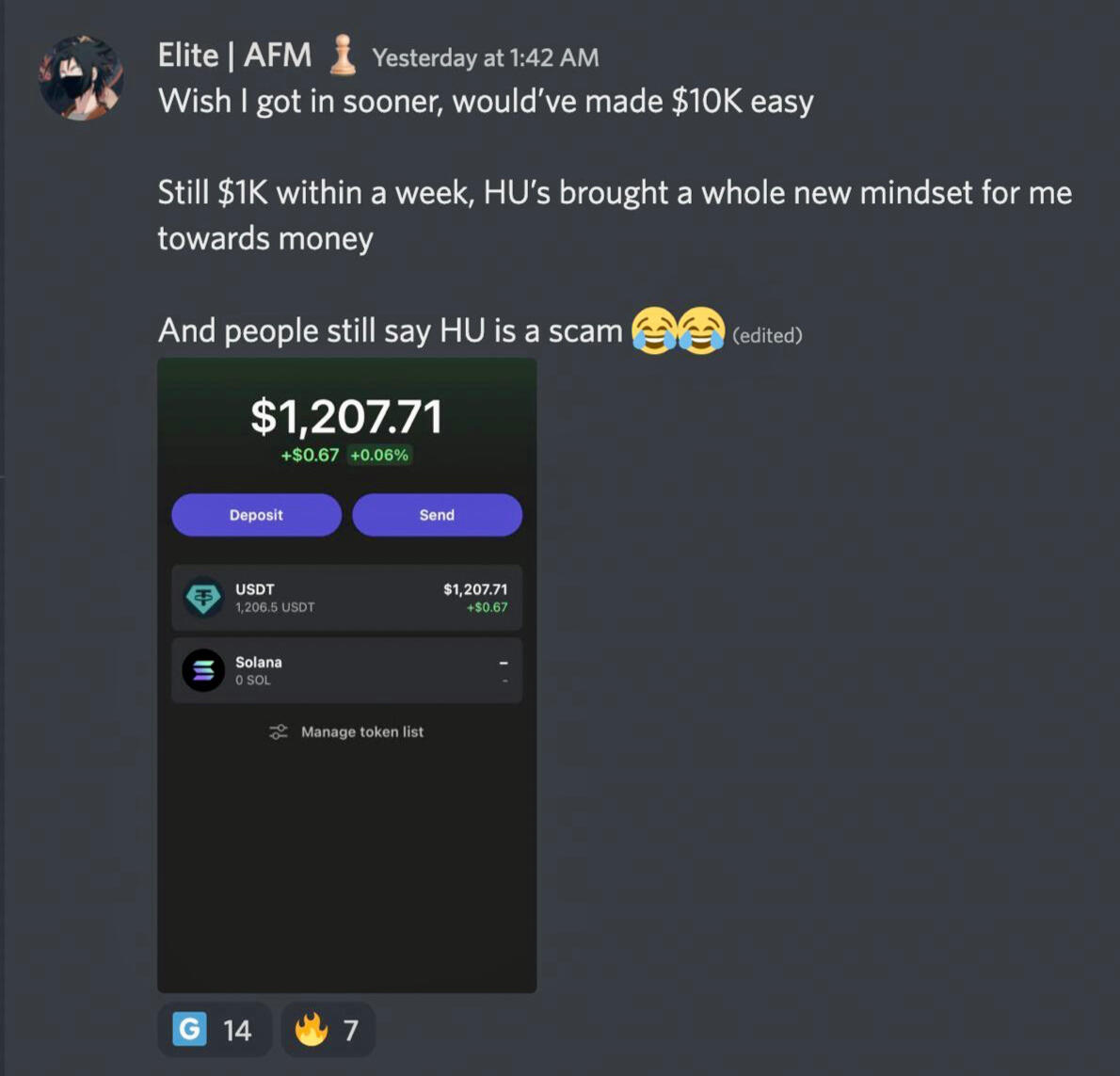Click the +0.06% change badge
The width and height of the screenshot is (1120, 1076).
tap(379, 455)
